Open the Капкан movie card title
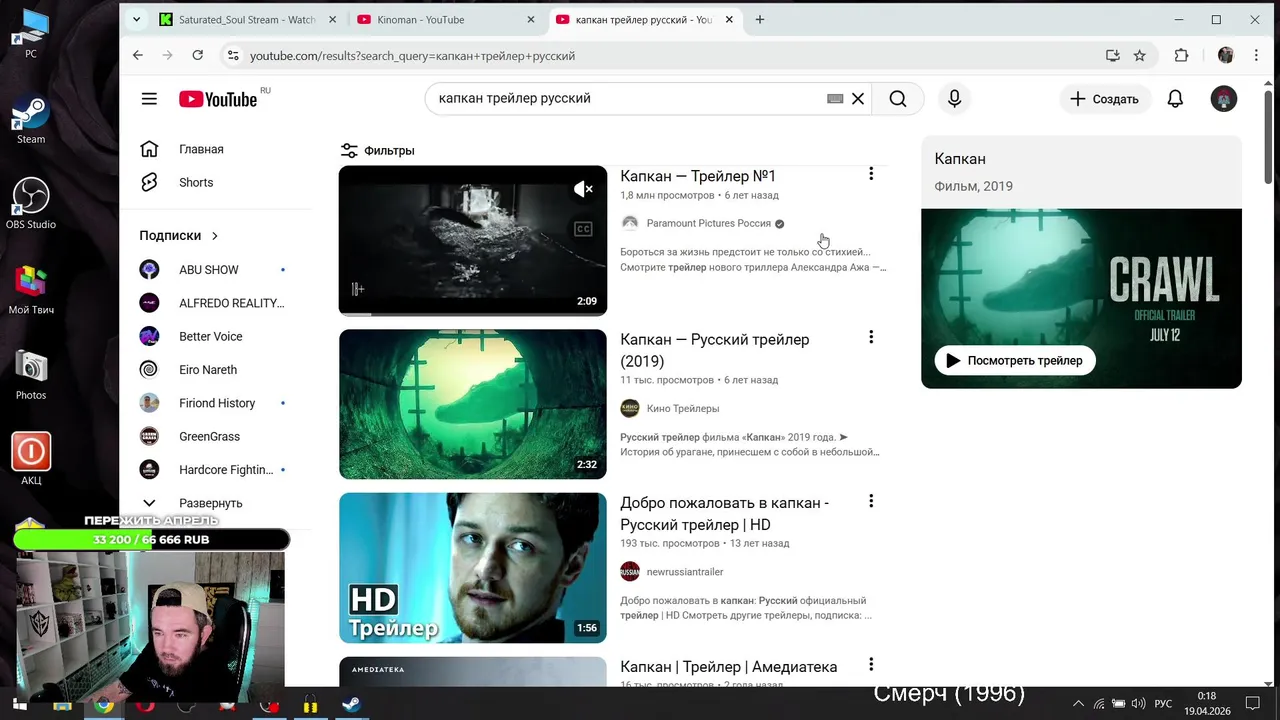Viewport: 1280px width, 720px height. 960,159
